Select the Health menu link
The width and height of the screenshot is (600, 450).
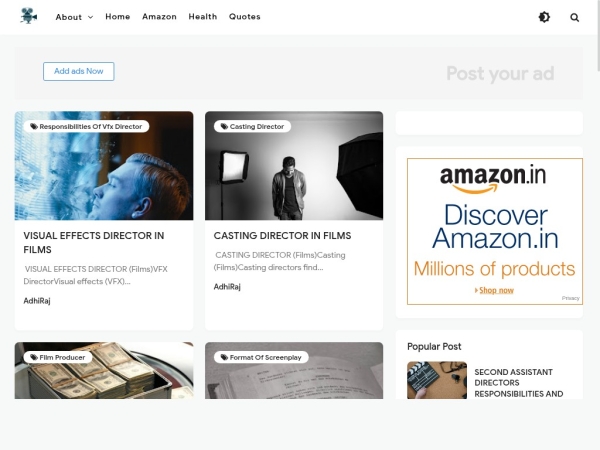(x=202, y=17)
